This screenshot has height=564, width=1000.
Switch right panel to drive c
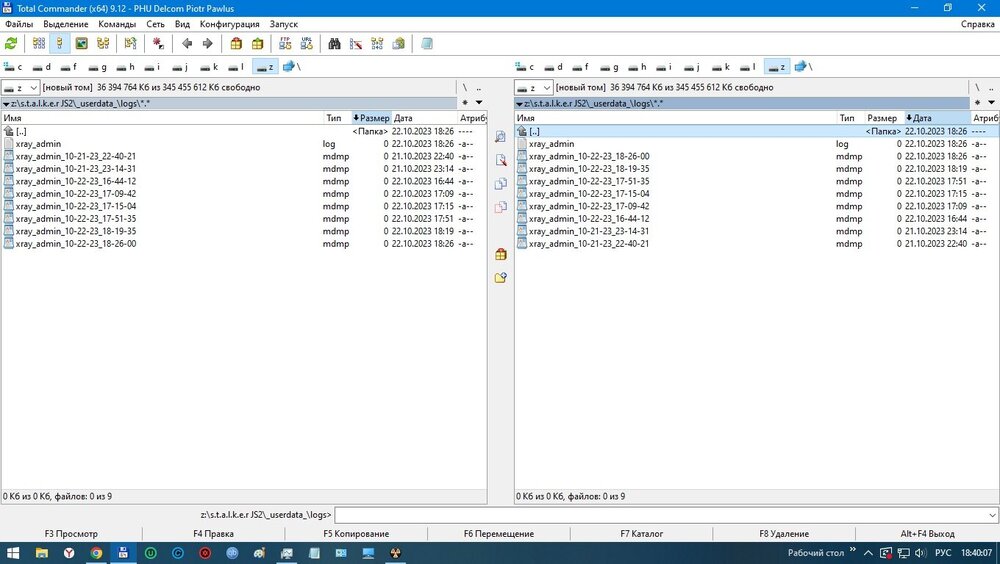pos(525,67)
